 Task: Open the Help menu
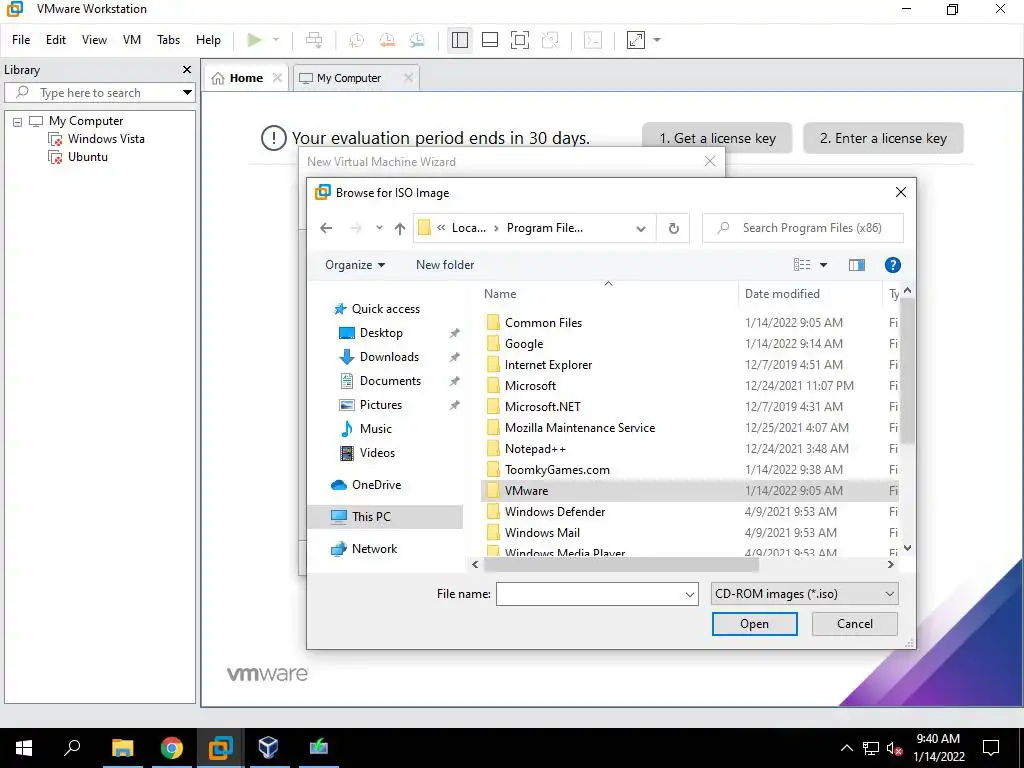(208, 40)
